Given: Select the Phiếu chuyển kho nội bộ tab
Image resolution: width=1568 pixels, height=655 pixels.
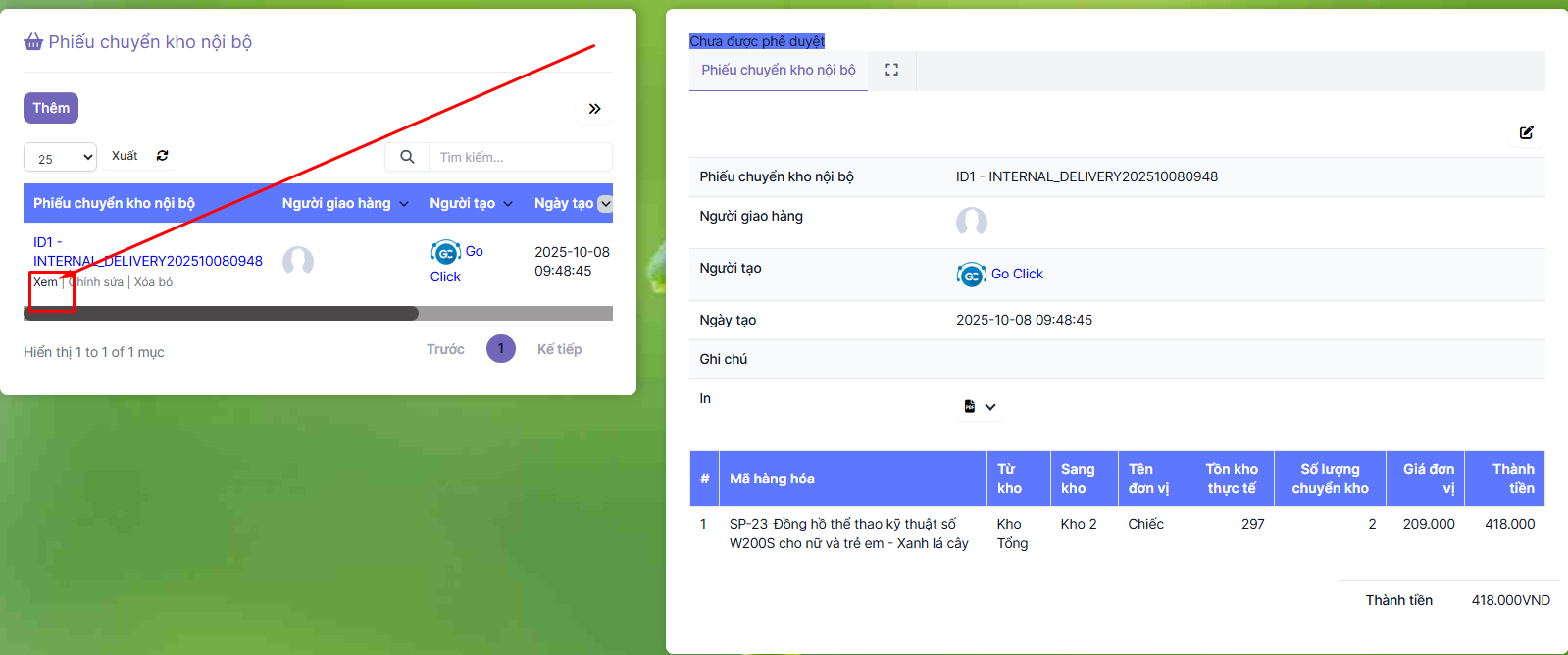Looking at the screenshot, I should pos(778,71).
